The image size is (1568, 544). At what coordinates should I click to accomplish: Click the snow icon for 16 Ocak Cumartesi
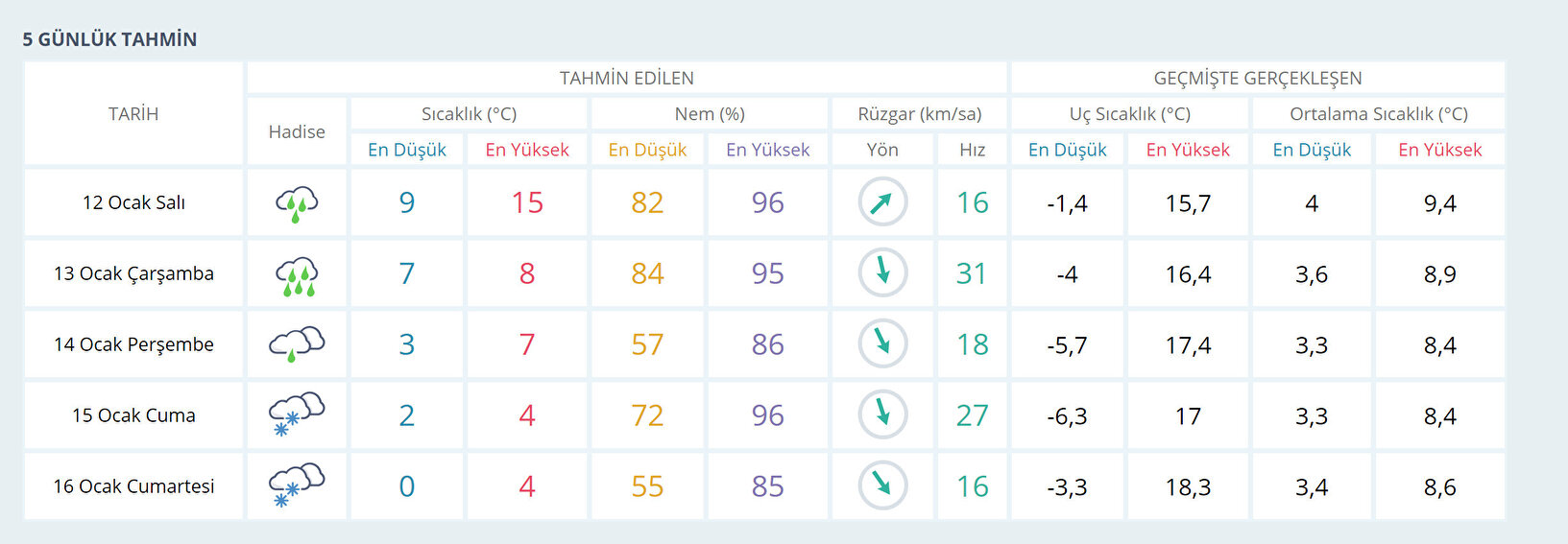point(297,486)
